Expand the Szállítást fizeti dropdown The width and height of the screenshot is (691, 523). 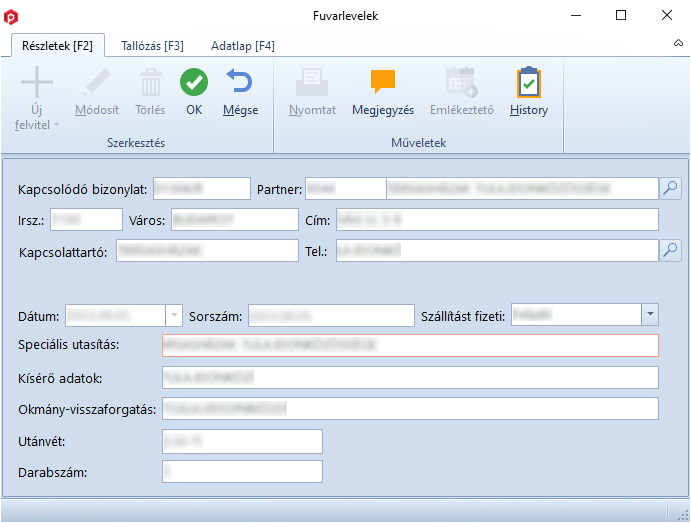point(649,315)
